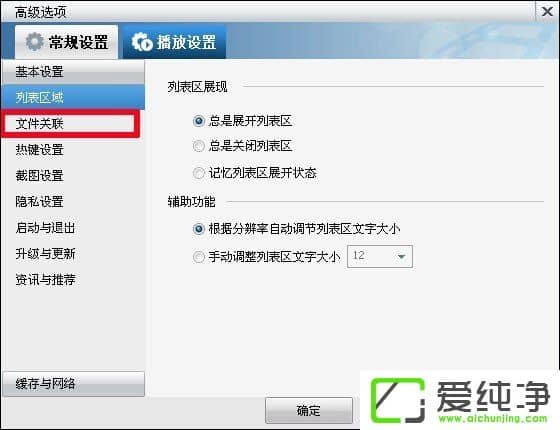Close the 高级选项 dialog with X
Screen dimensions: 560x430
(x=547, y=12)
